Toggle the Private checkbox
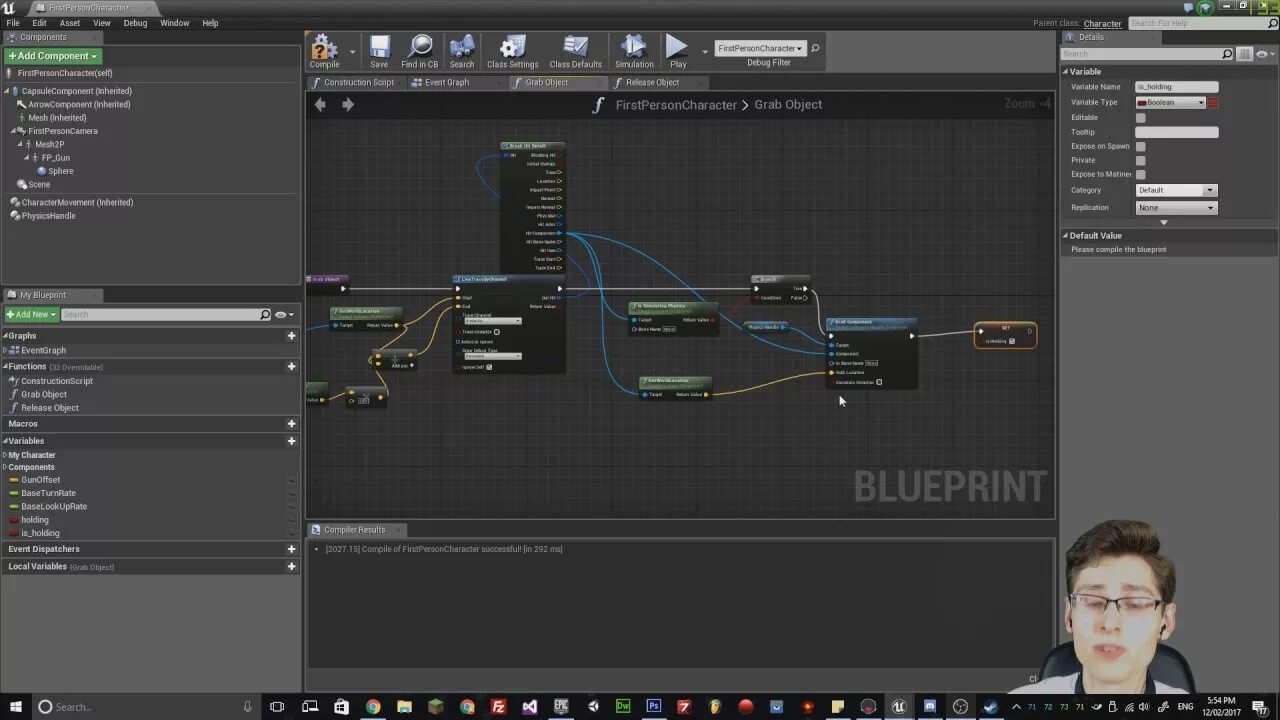Viewport: 1280px width, 720px height. coord(1140,160)
